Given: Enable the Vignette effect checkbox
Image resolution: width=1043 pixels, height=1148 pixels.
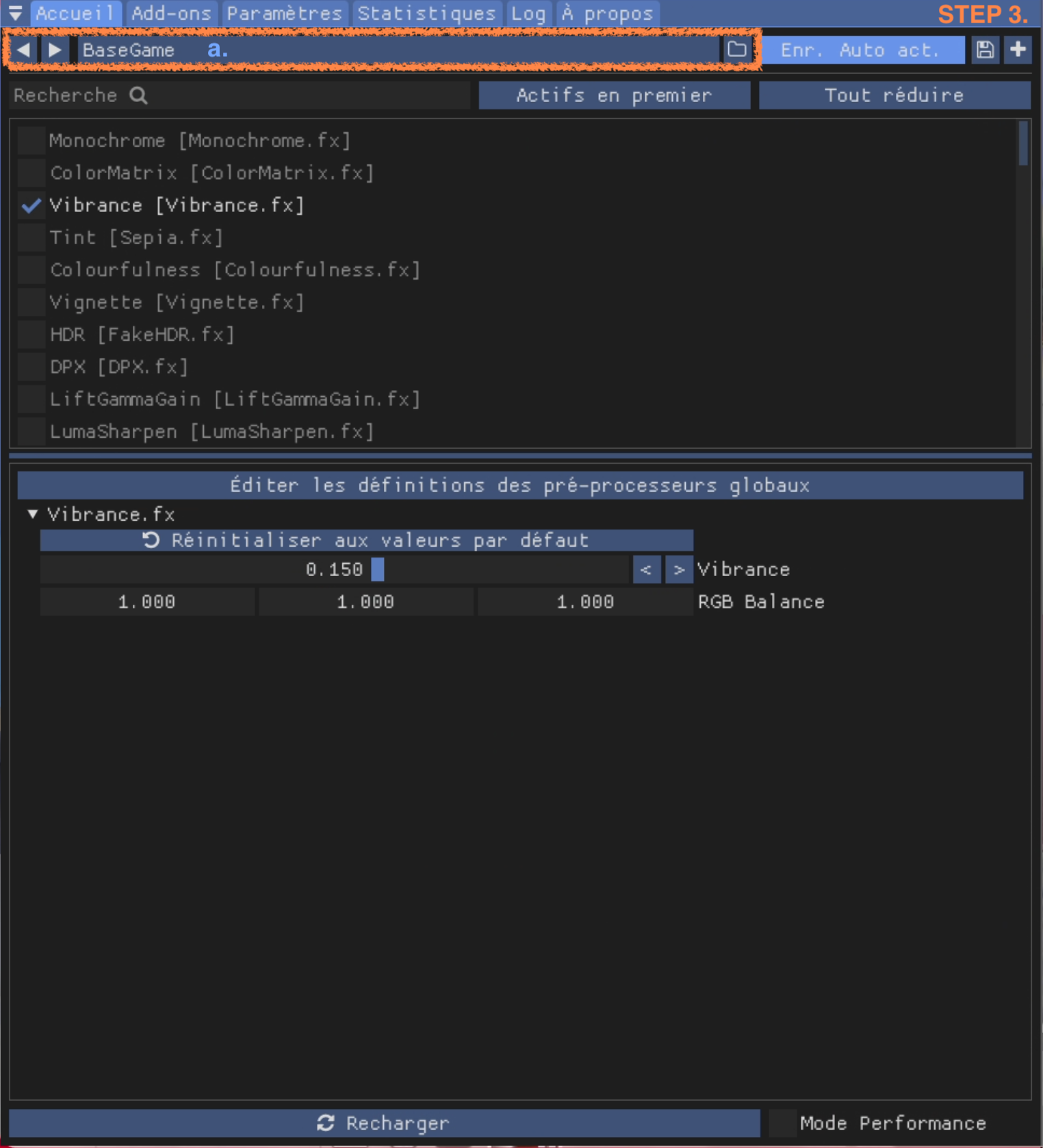Looking at the screenshot, I should (x=31, y=302).
